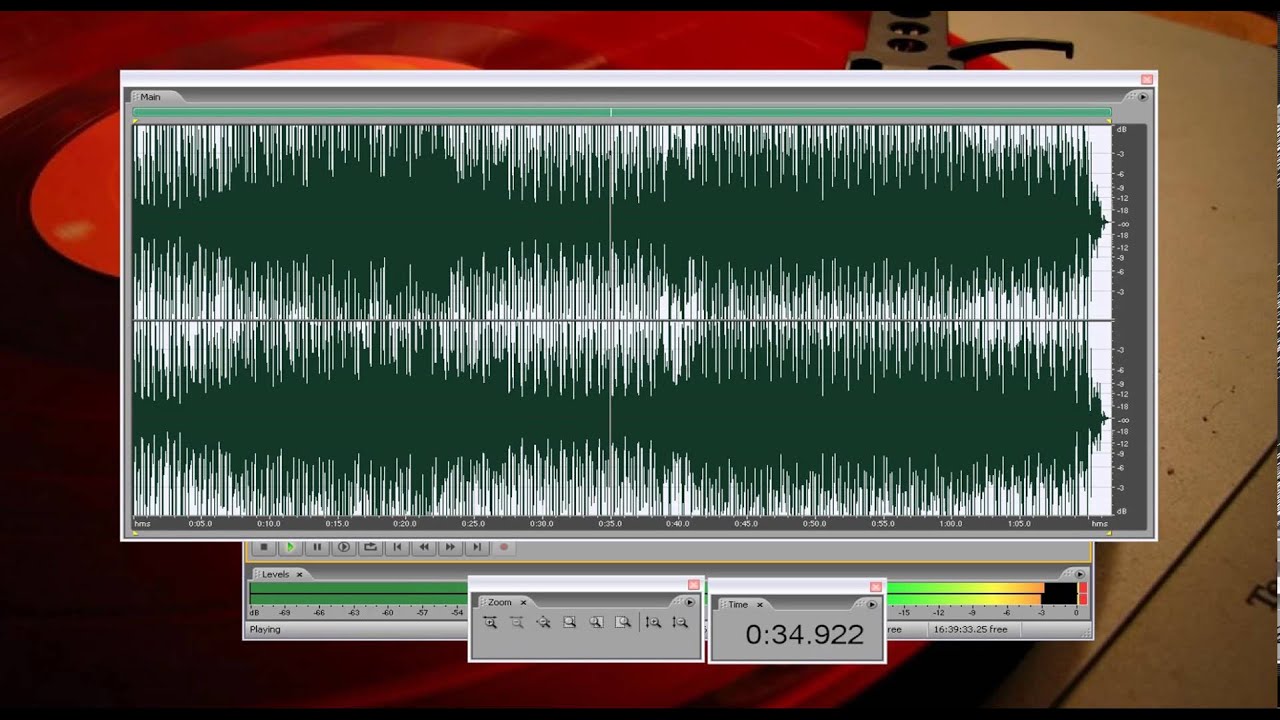Click the upper channel level meter bar
Image resolution: width=1280 pixels, height=720 pixels.
[x=663, y=588]
